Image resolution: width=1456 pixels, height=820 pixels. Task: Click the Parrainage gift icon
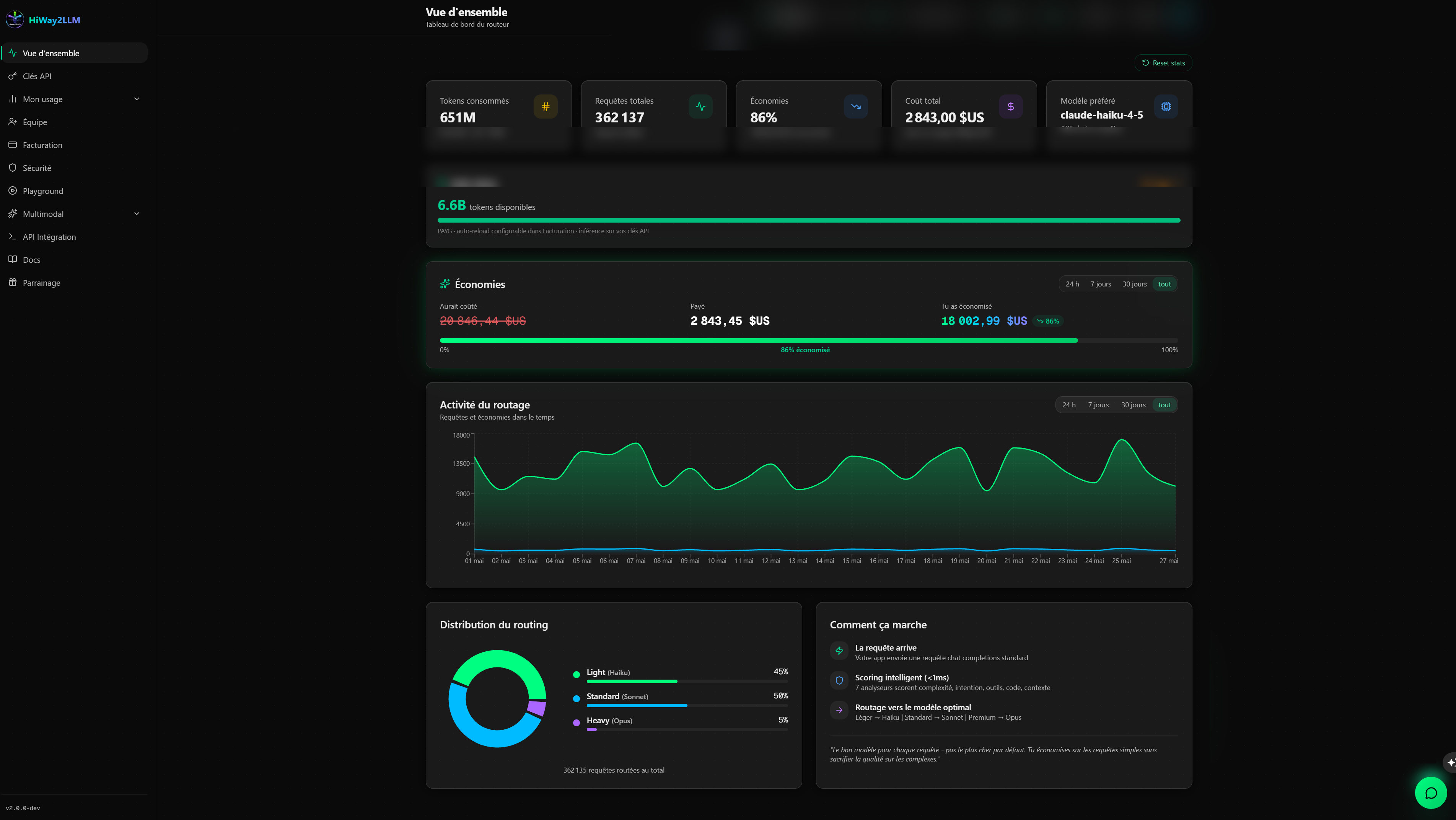[13, 283]
